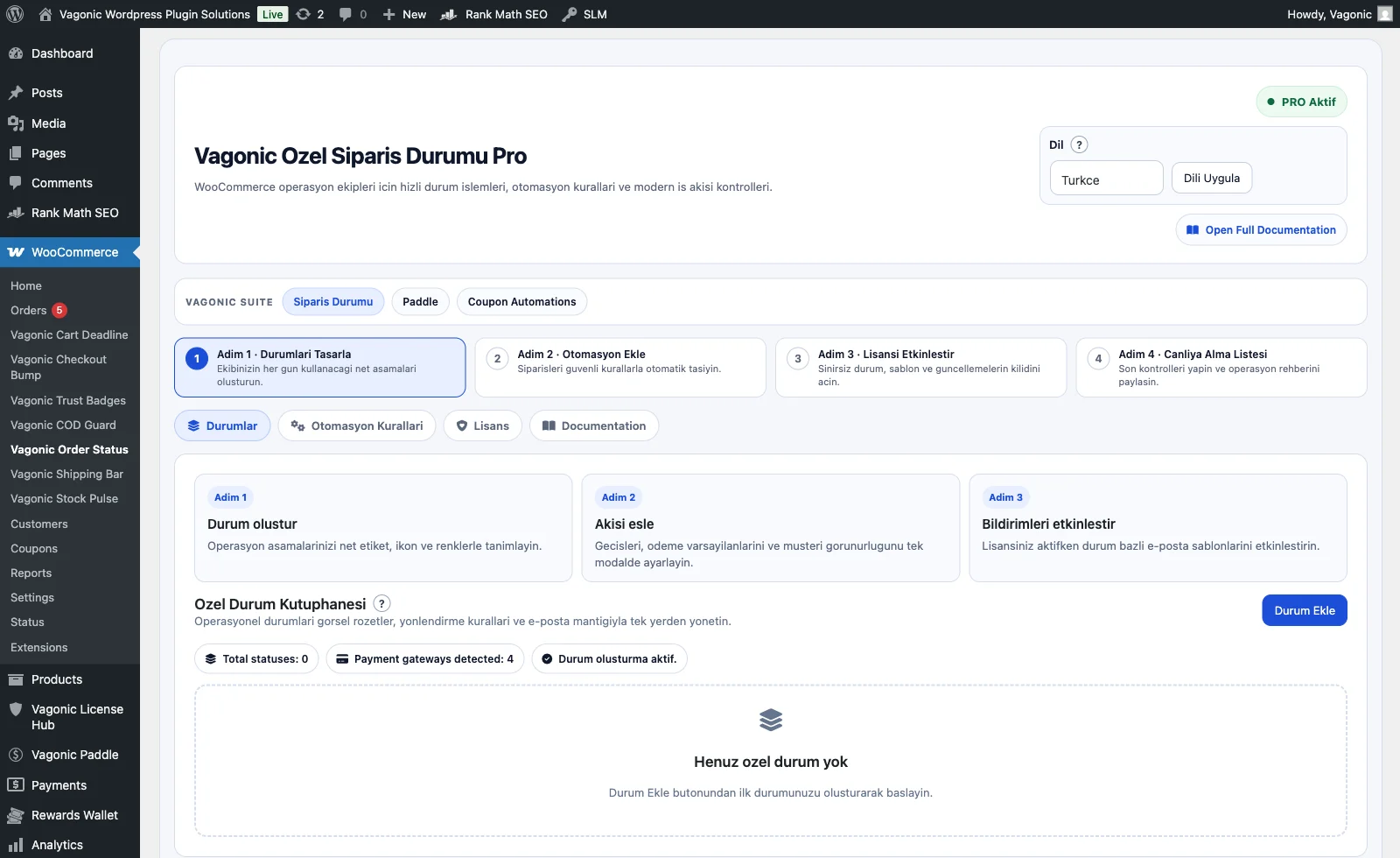This screenshot has width=1400, height=858.
Task: Open the SLM key item in admin bar
Action: pyautogui.click(x=584, y=14)
